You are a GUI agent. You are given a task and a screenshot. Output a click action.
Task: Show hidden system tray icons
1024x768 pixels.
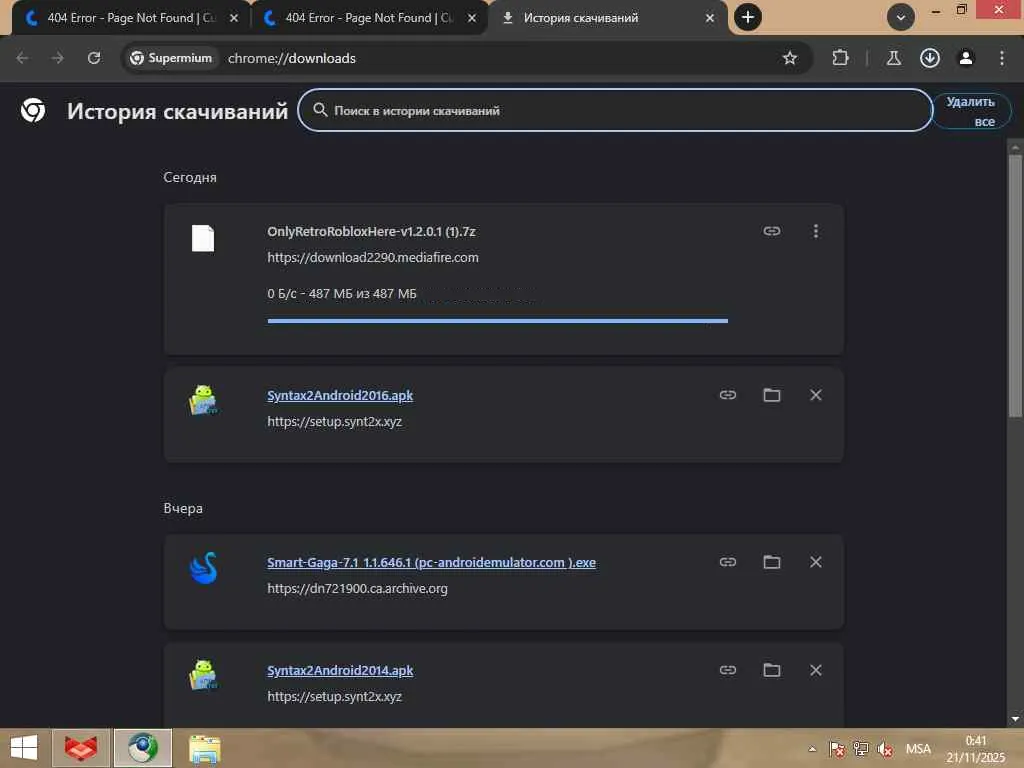point(812,749)
